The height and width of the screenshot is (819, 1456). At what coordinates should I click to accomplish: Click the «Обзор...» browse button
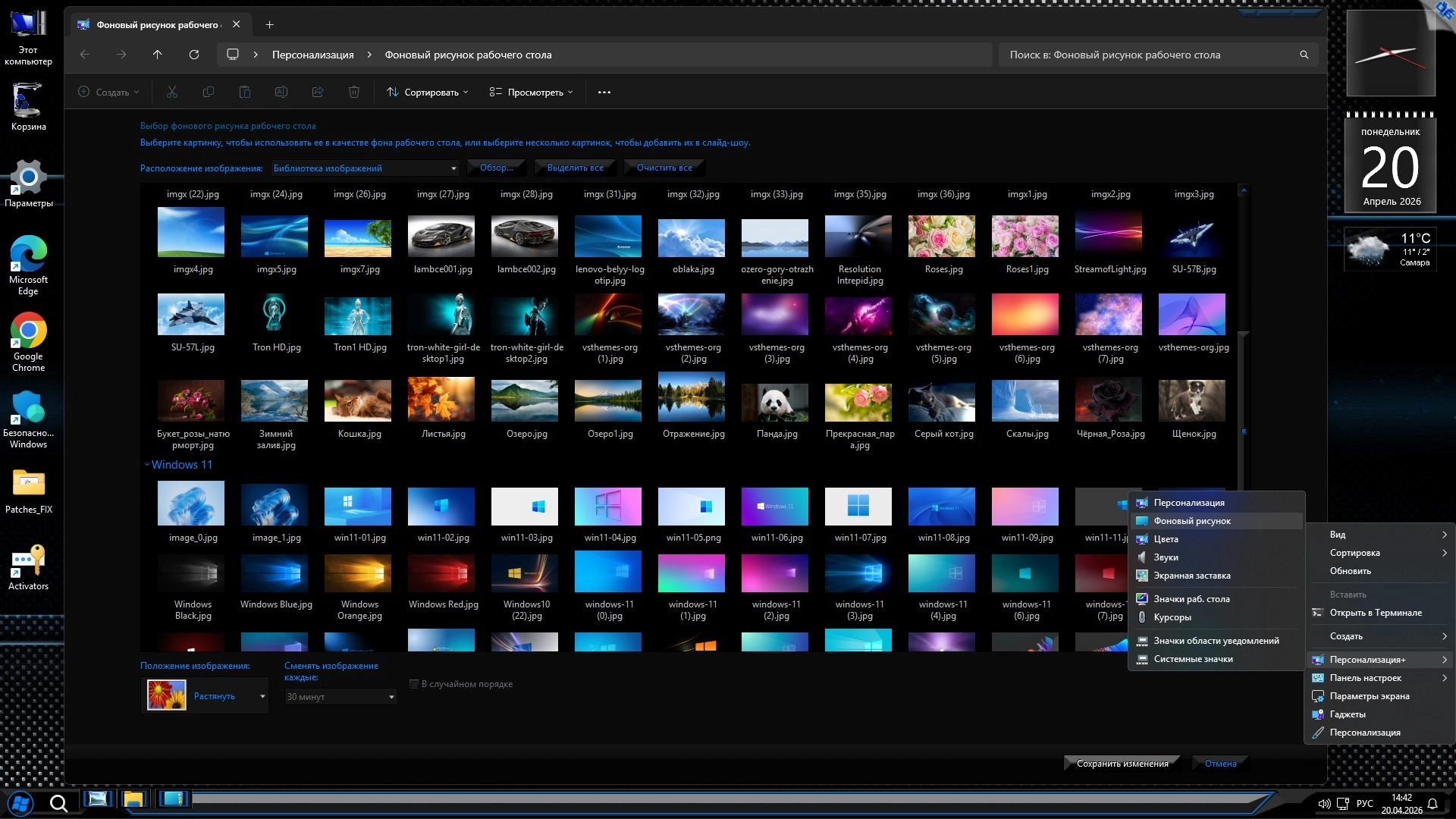point(496,168)
